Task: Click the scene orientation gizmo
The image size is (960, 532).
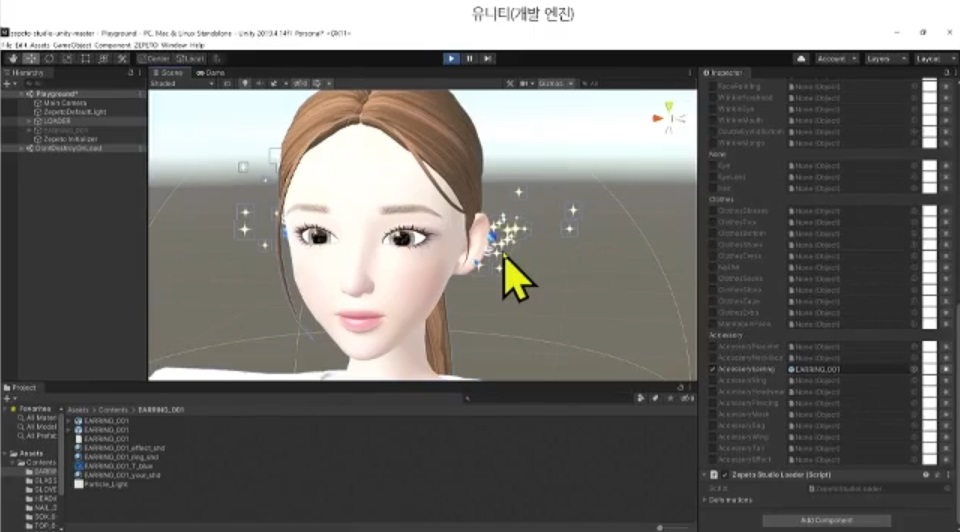Action: (669, 118)
